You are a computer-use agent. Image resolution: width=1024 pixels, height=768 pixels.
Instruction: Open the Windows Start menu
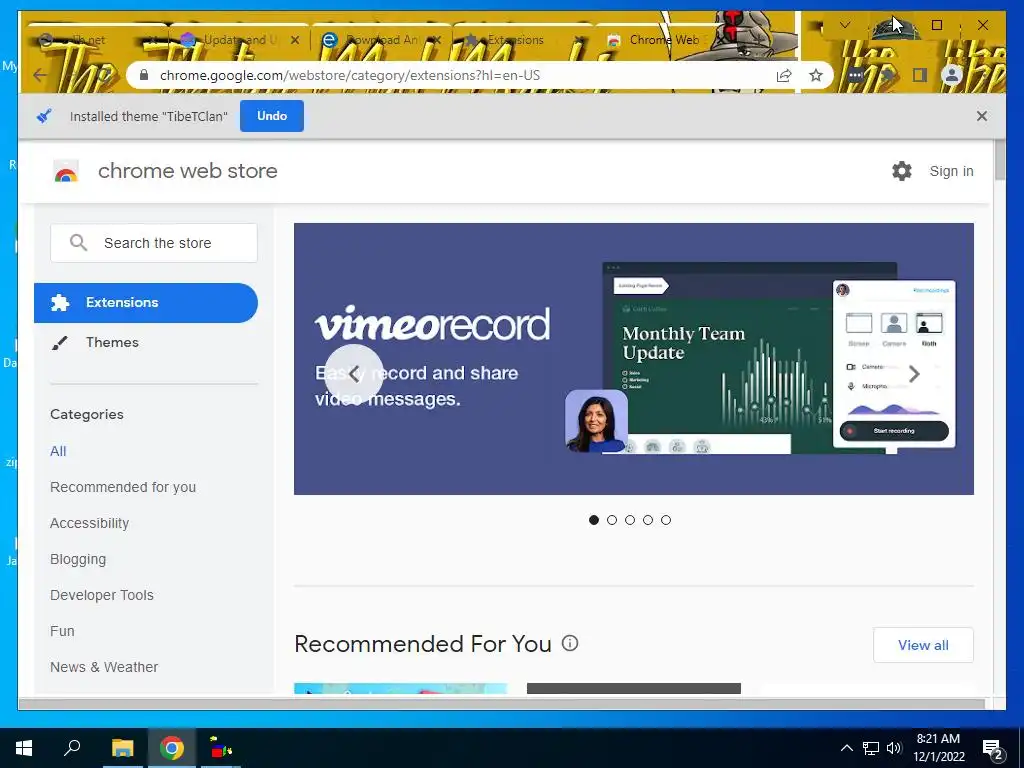[x=24, y=748]
